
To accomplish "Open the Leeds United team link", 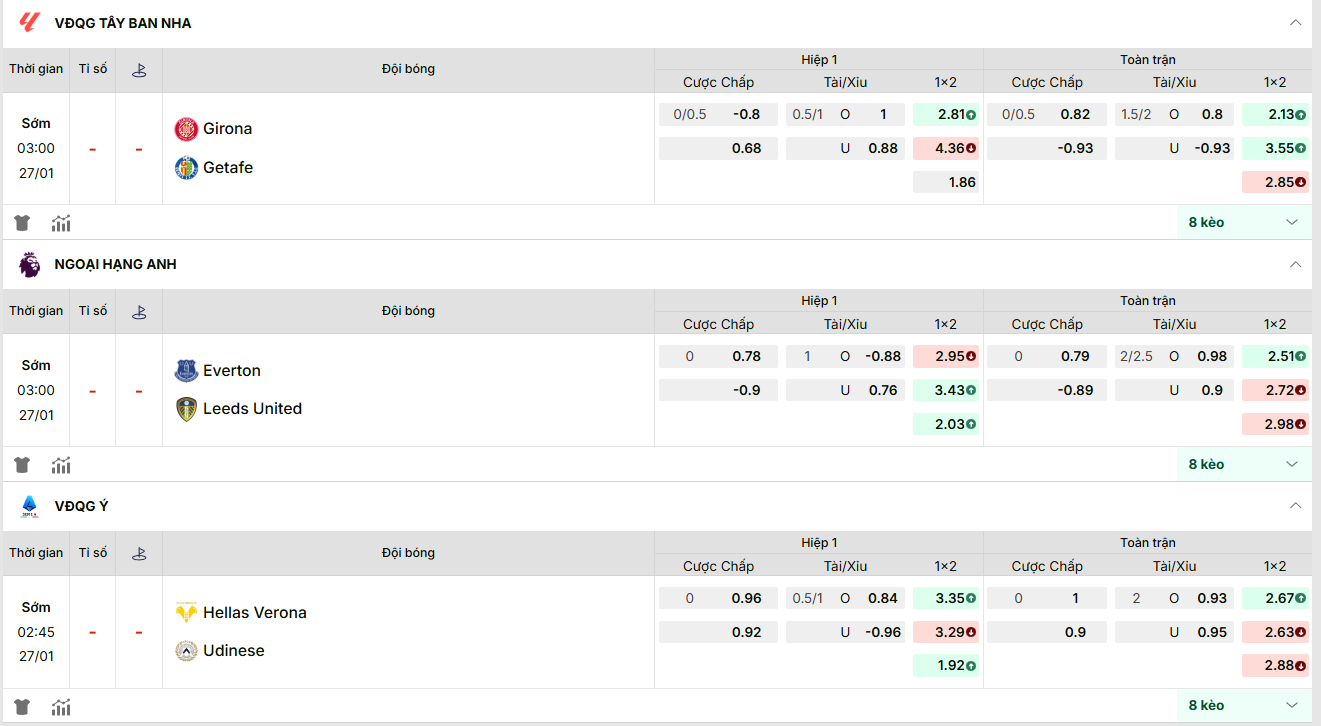I will click(252, 409).
